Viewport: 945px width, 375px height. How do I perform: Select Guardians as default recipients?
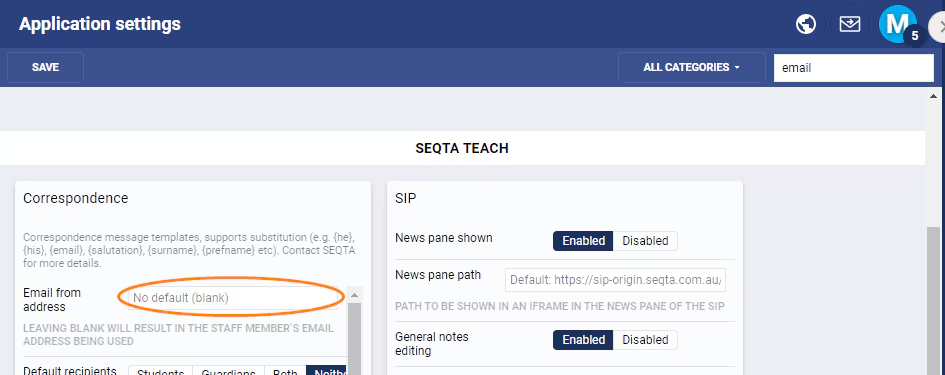pyautogui.click(x=228, y=371)
